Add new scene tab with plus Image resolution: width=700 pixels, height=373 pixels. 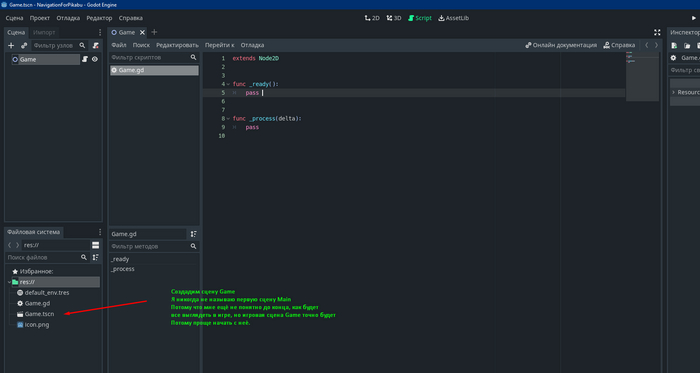(x=154, y=32)
